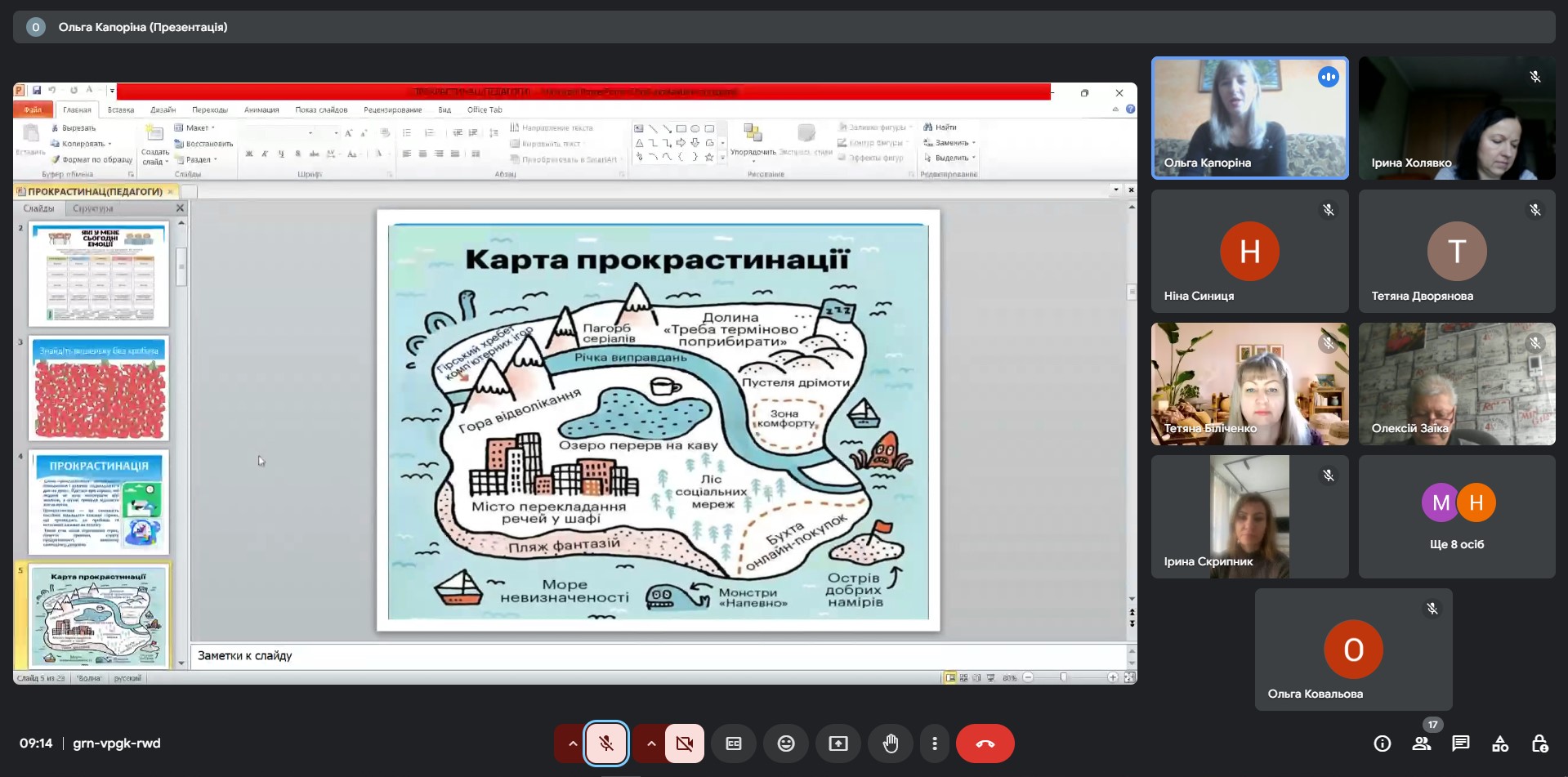Image resolution: width=1568 pixels, height=777 pixels.
Task: Switch to the 'Вставка' ribbon tab
Action: click(x=121, y=109)
